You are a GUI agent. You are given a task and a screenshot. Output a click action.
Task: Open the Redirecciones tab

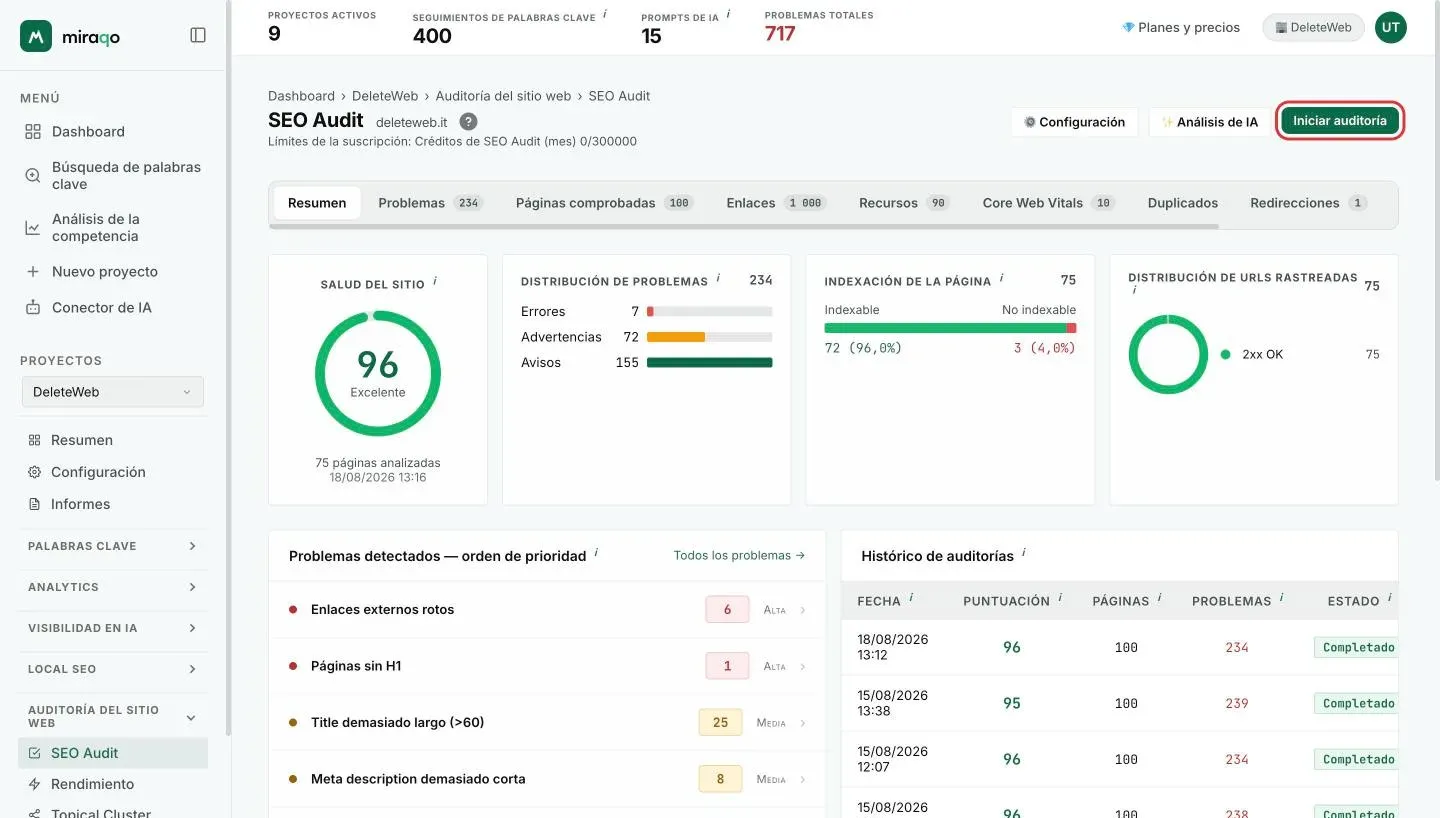(x=1308, y=203)
